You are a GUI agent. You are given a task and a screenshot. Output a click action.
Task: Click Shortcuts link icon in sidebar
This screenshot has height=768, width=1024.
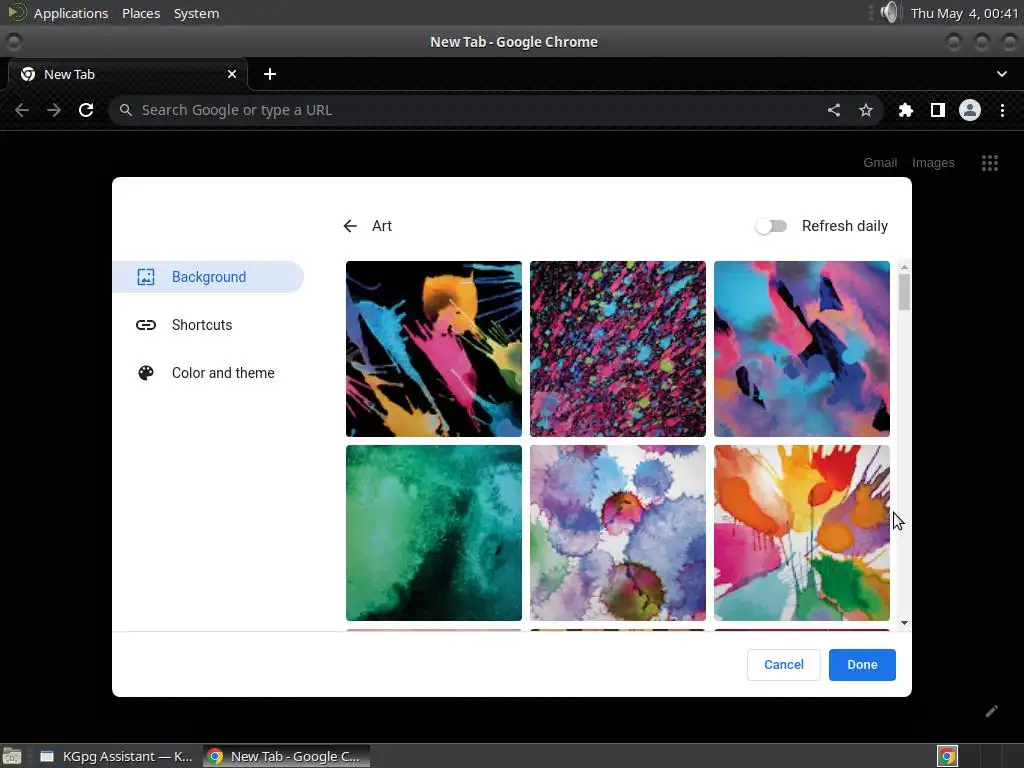(x=146, y=325)
